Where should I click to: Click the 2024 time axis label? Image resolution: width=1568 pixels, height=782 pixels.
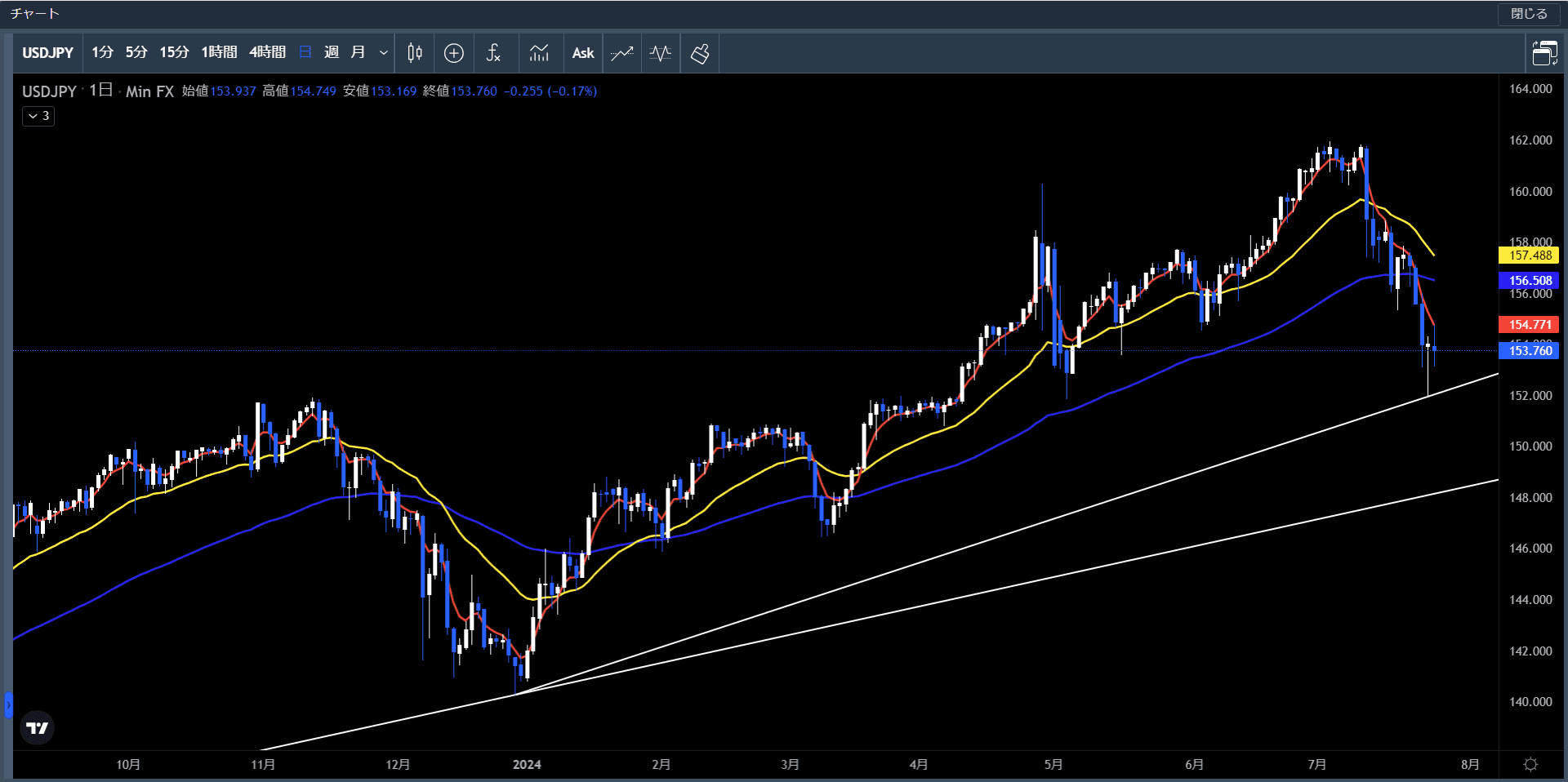527,765
